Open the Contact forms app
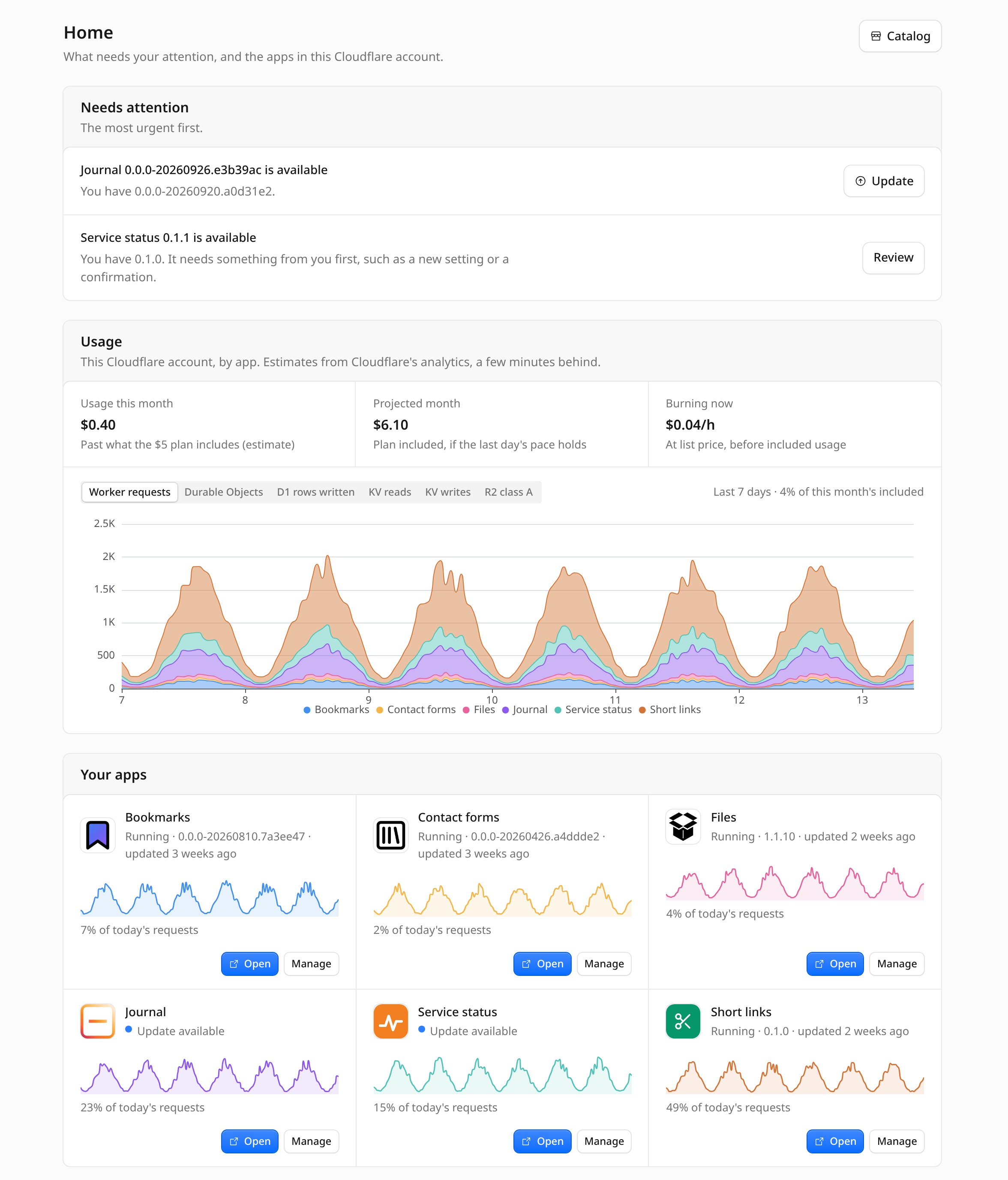 click(x=543, y=964)
